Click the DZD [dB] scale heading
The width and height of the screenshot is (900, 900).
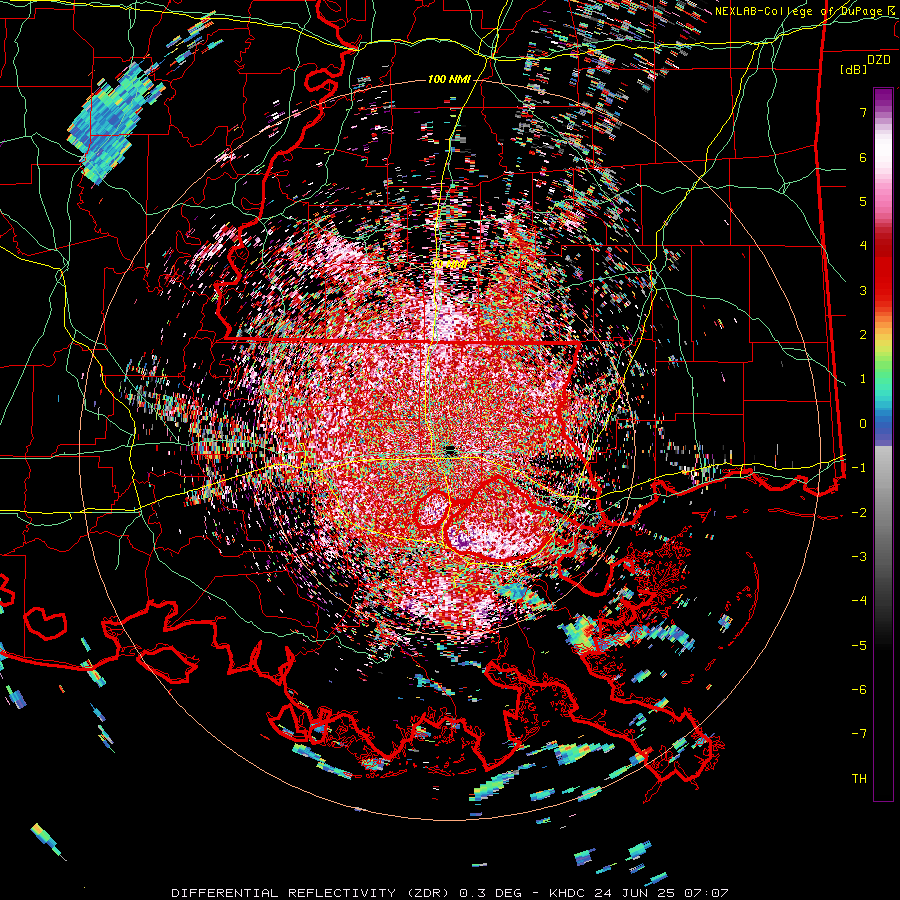866,64
